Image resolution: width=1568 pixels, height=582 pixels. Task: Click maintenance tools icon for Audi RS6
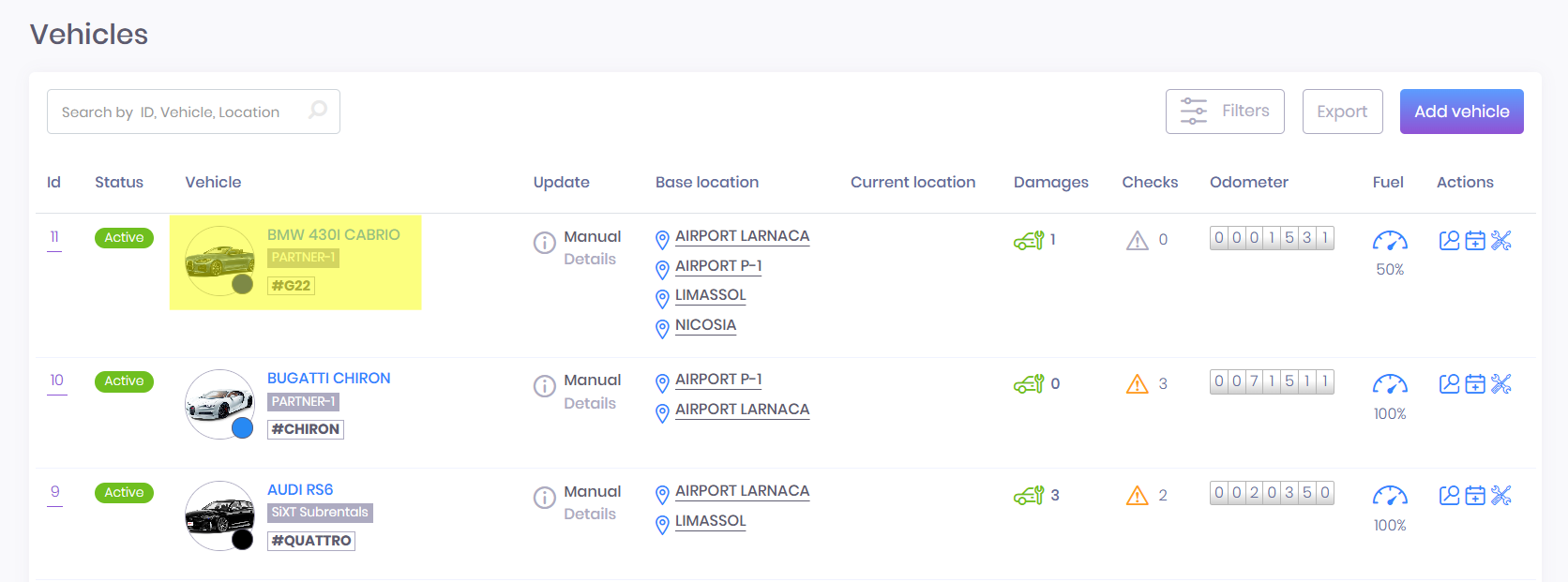coord(1501,495)
